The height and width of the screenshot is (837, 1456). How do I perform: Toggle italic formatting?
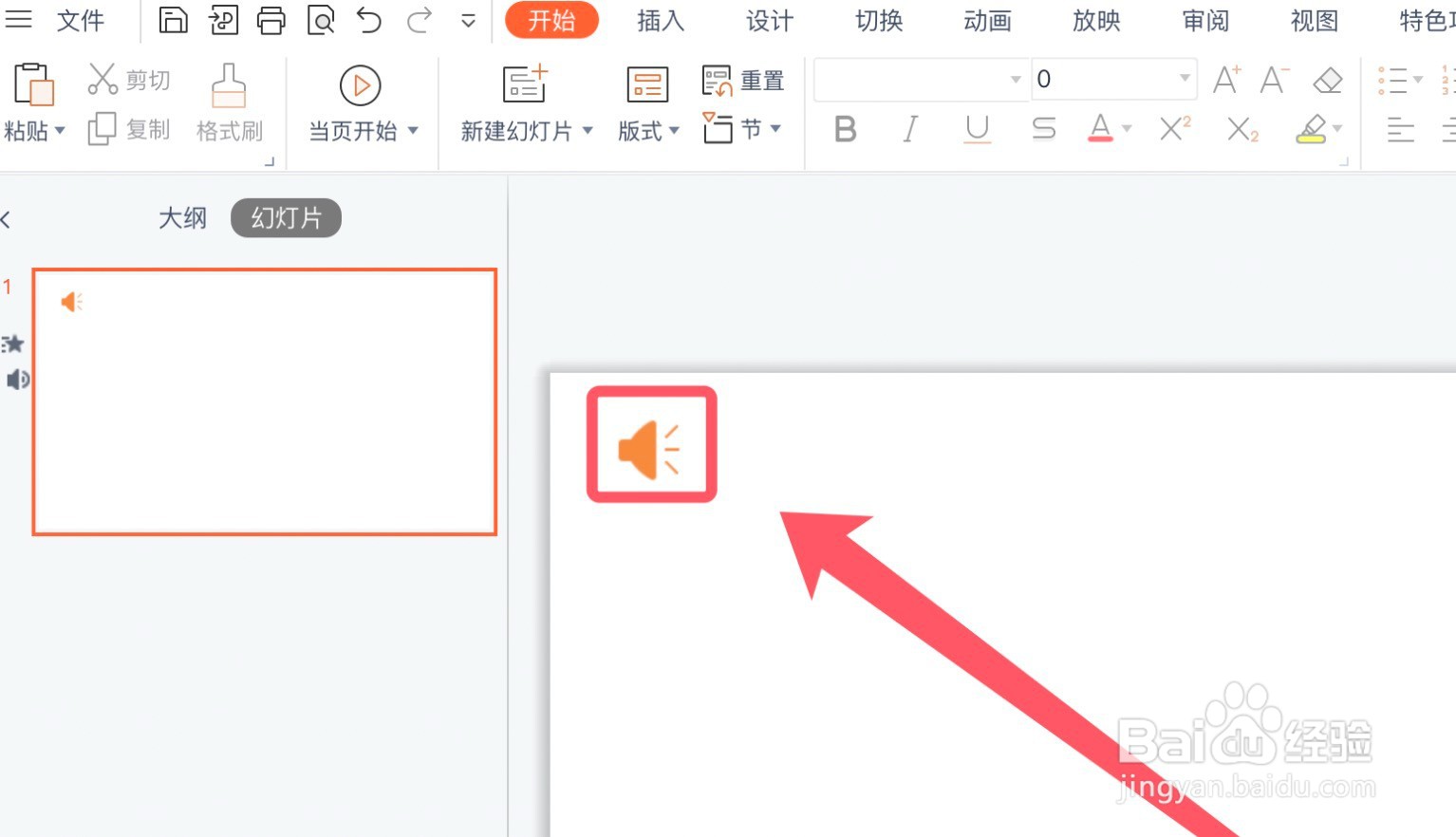(910, 128)
